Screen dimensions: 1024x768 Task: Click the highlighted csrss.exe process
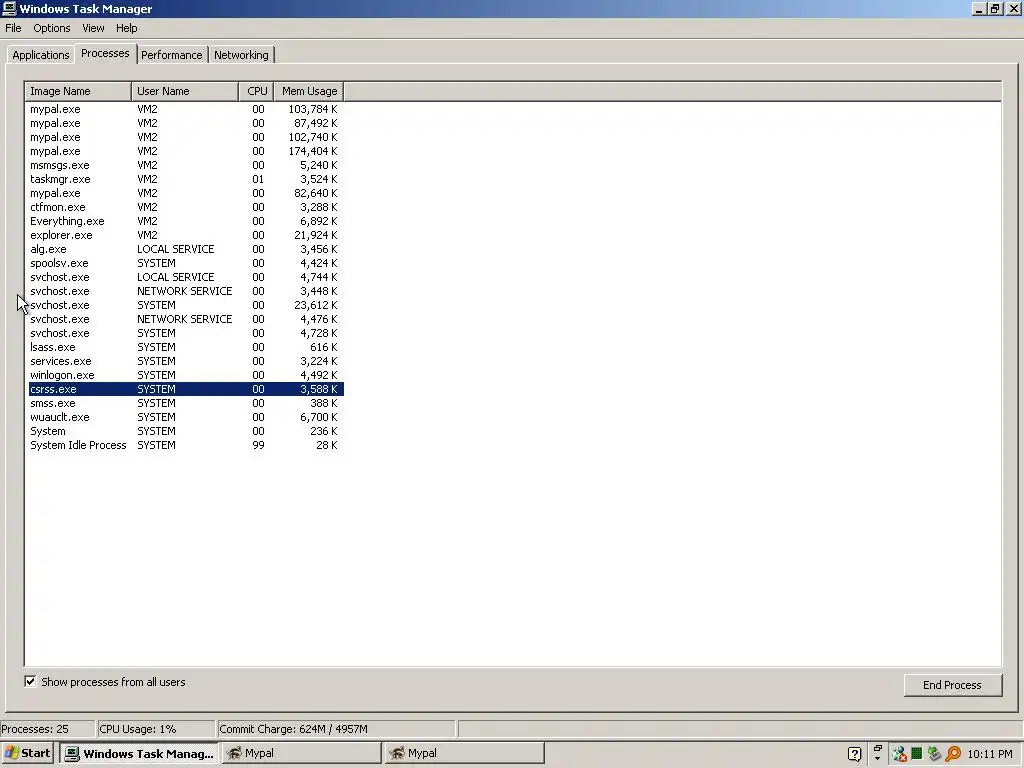point(185,389)
